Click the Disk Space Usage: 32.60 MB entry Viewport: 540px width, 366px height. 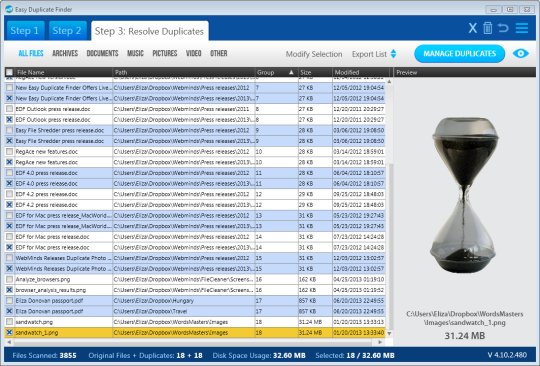(x=259, y=355)
